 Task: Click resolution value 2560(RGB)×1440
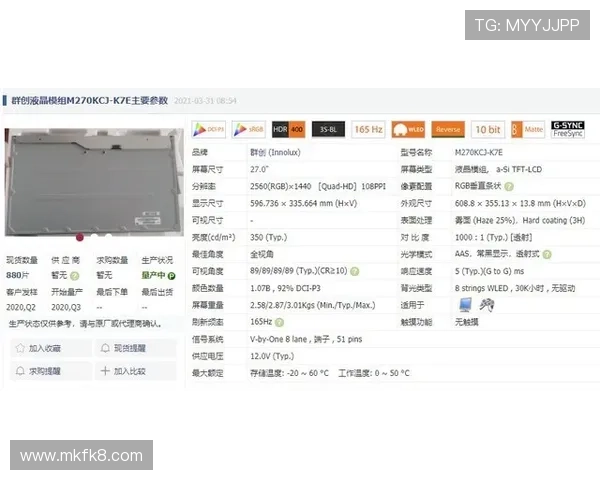[280, 186]
